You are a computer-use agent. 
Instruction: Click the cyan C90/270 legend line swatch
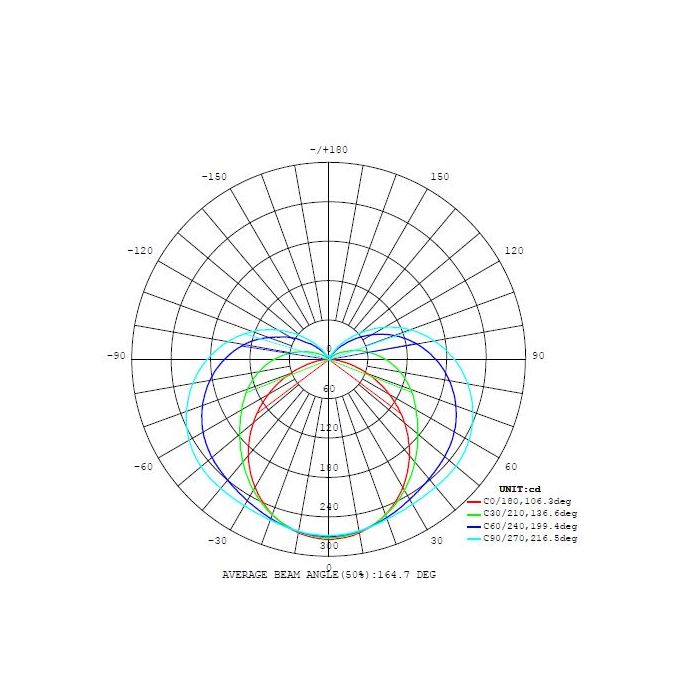pyautogui.click(x=474, y=539)
